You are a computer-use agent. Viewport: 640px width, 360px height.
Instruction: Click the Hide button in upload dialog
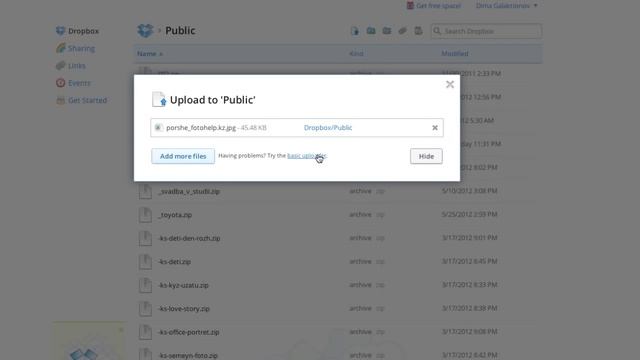pyautogui.click(x=426, y=156)
